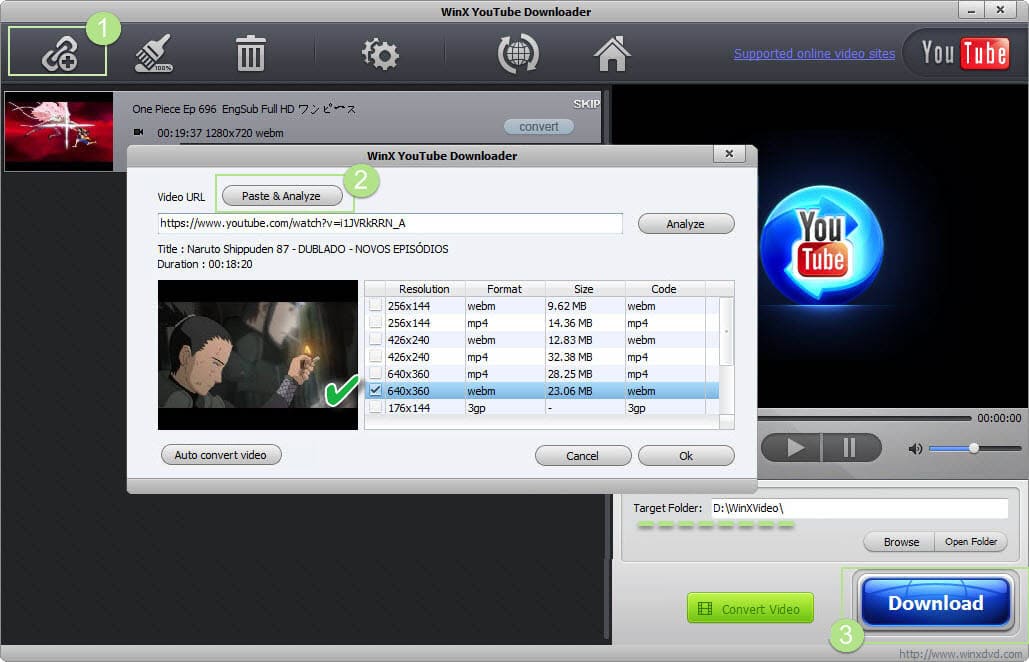Click the Target Folder path field
This screenshot has width=1029, height=662.
point(860,508)
